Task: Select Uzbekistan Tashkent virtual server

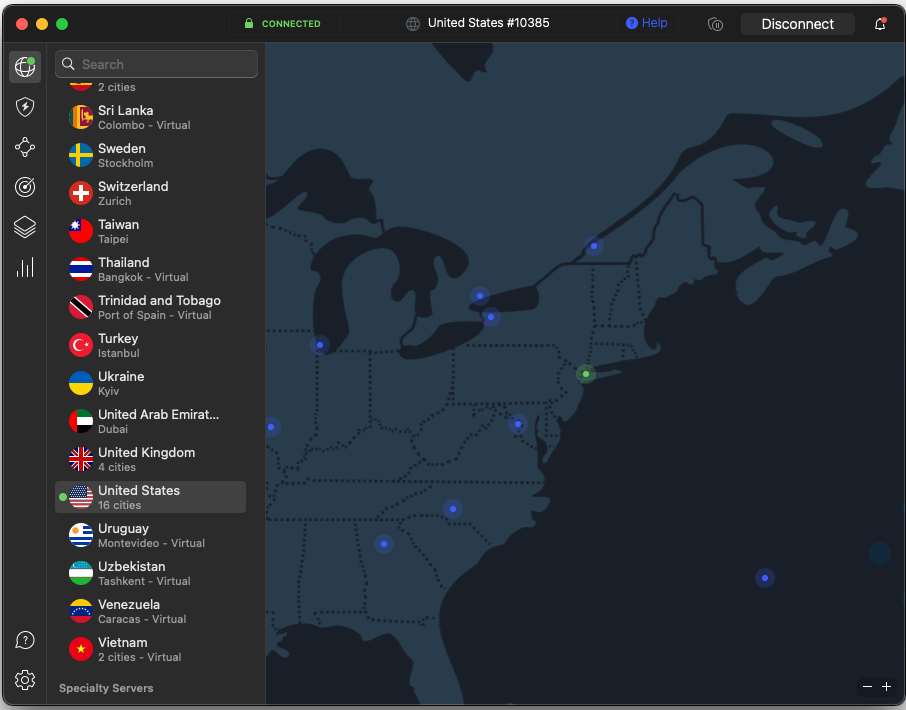Action: pyautogui.click(x=151, y=573)
